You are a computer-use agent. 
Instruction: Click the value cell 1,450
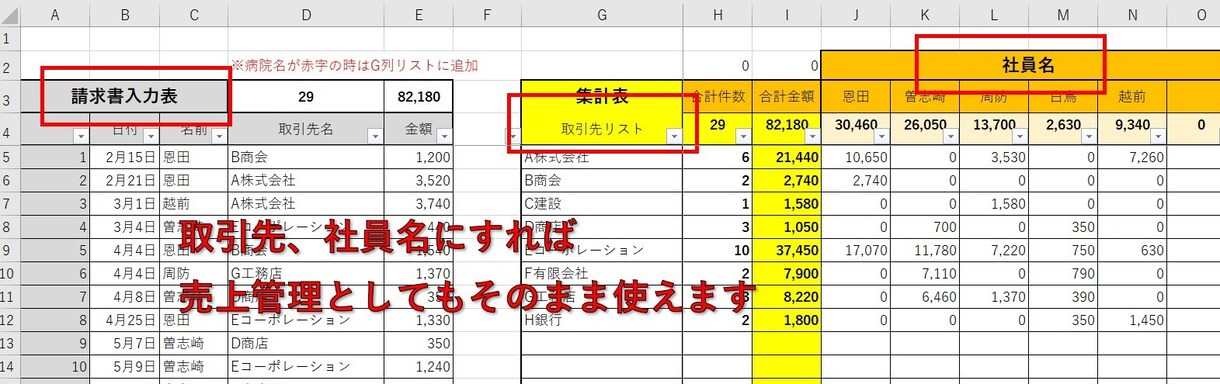click(x=1131, y=319)
